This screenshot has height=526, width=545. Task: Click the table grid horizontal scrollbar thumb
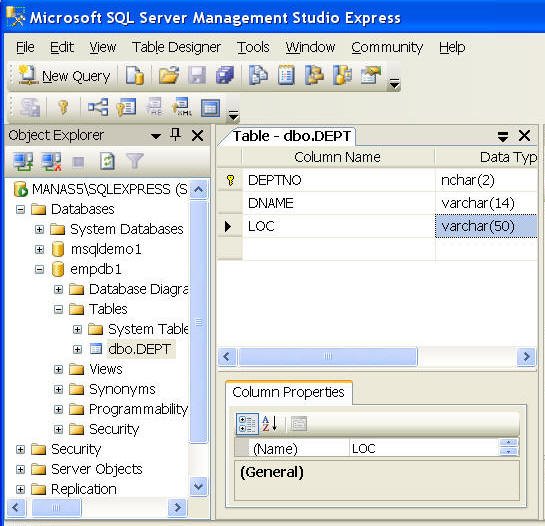pyautogui.click(x=328, y=356)
